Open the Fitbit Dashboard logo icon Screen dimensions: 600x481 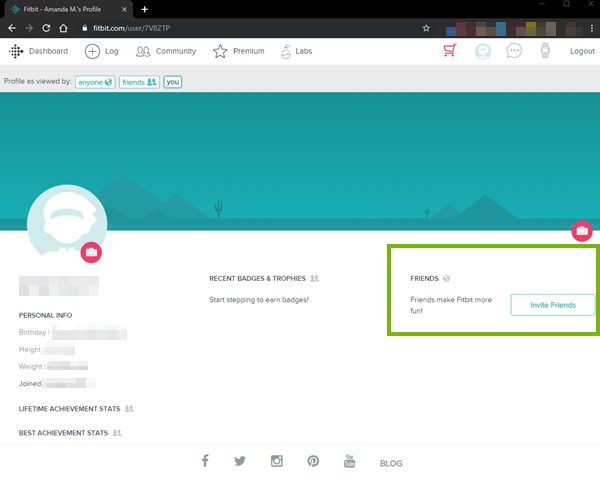coord(16,51)
